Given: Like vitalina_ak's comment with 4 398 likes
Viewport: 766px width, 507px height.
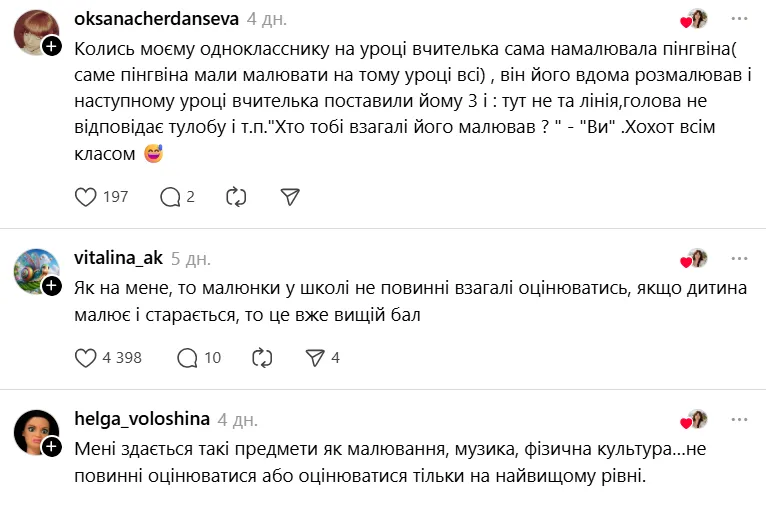Looking at the screenshot, I should tap(86, 357).
